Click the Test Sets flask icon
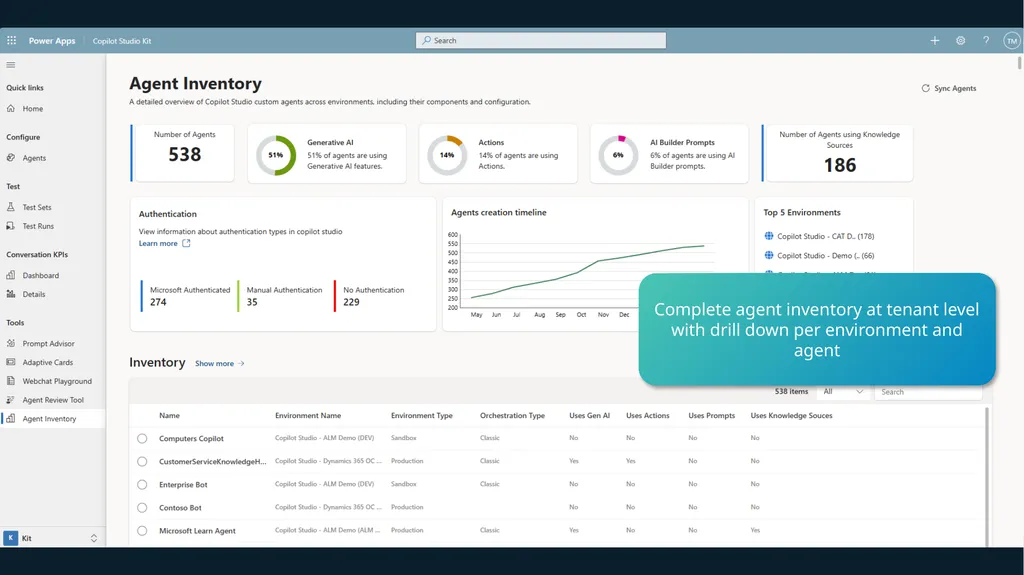 click(x=10, y=207)
